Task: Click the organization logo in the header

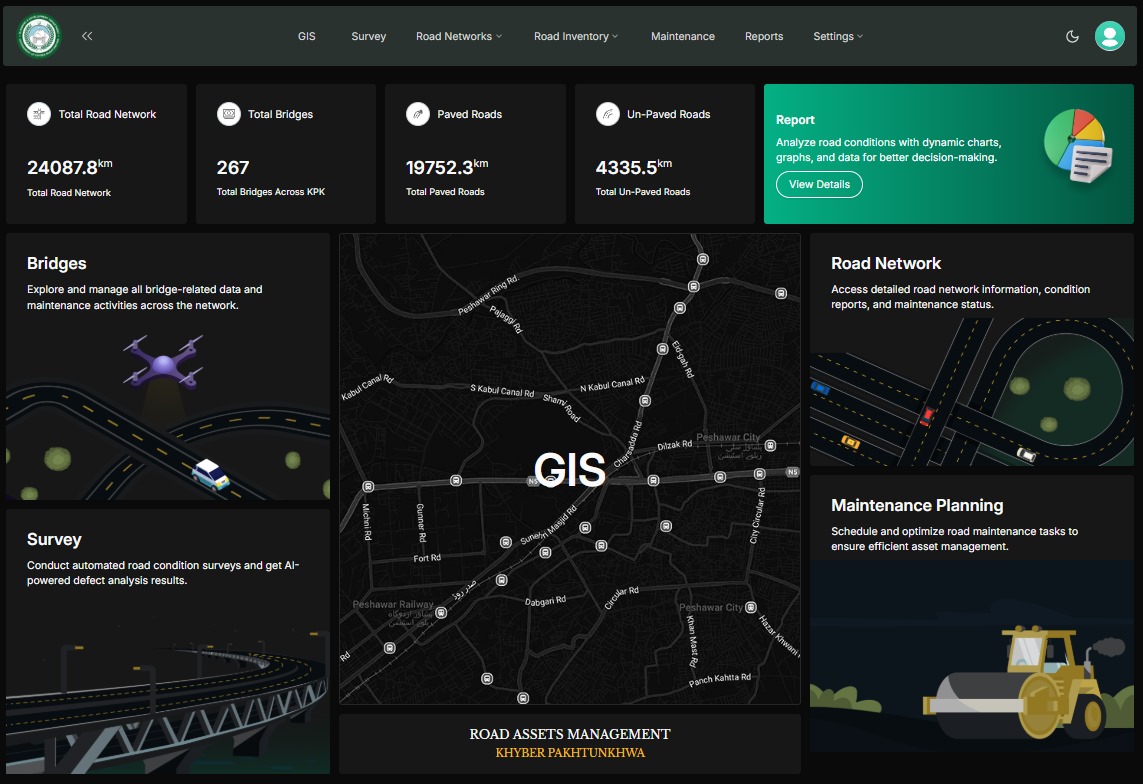Action: pos(39,36)
